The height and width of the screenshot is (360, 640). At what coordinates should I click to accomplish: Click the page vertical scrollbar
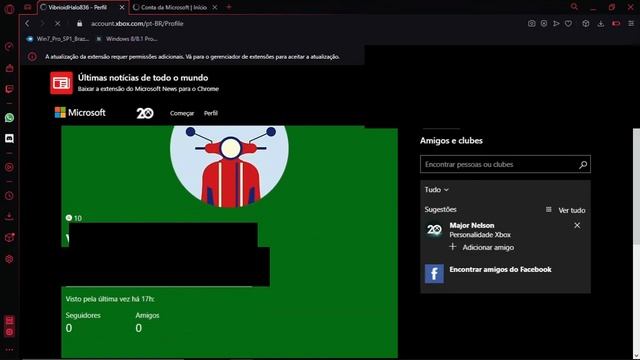[636, 187]
